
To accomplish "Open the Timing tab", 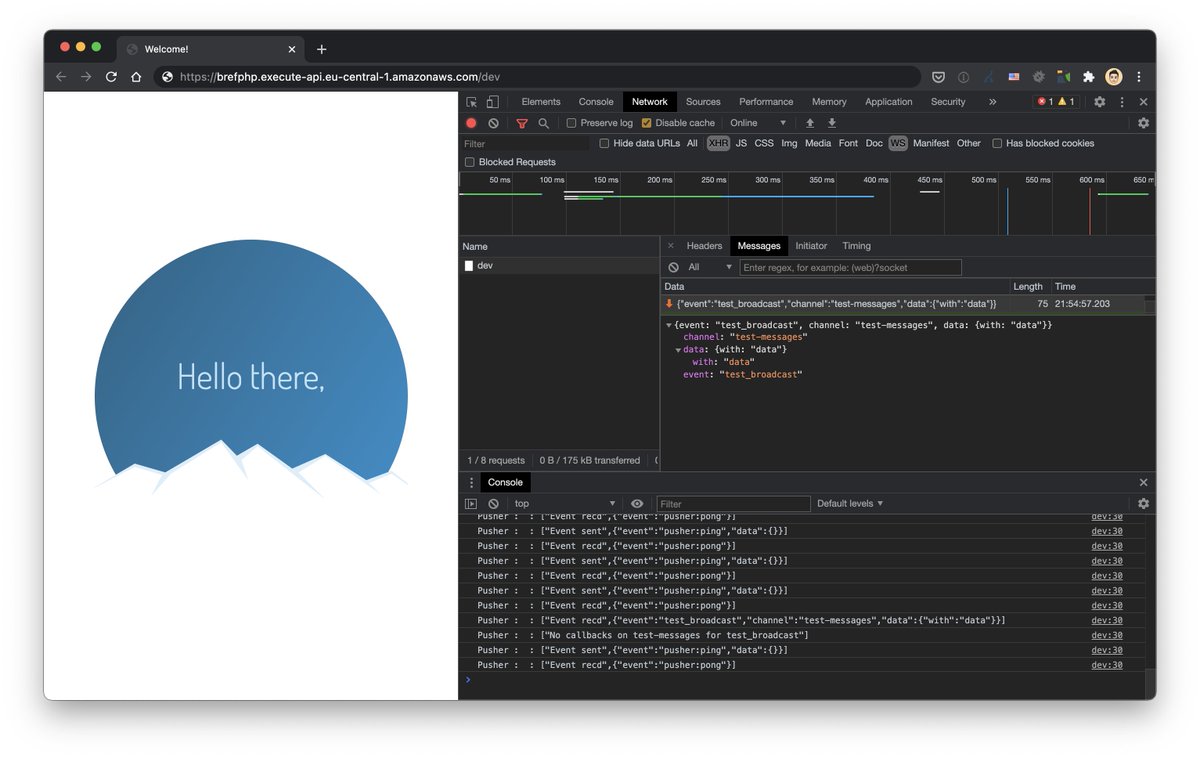I will coord(856,246).
